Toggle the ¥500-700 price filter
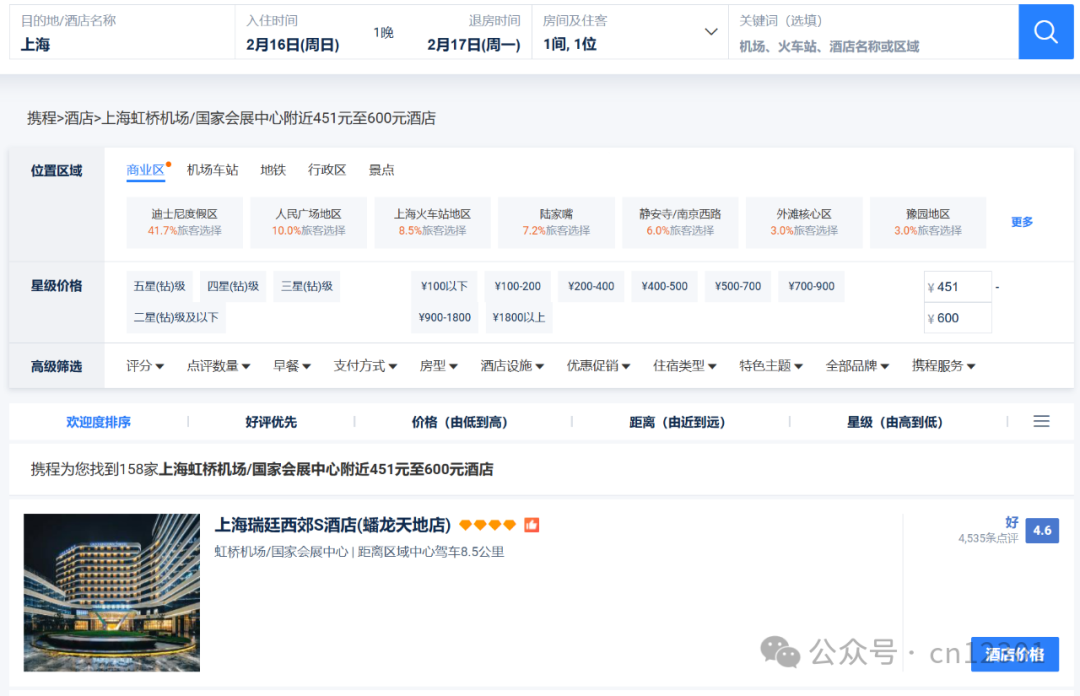 738,286
